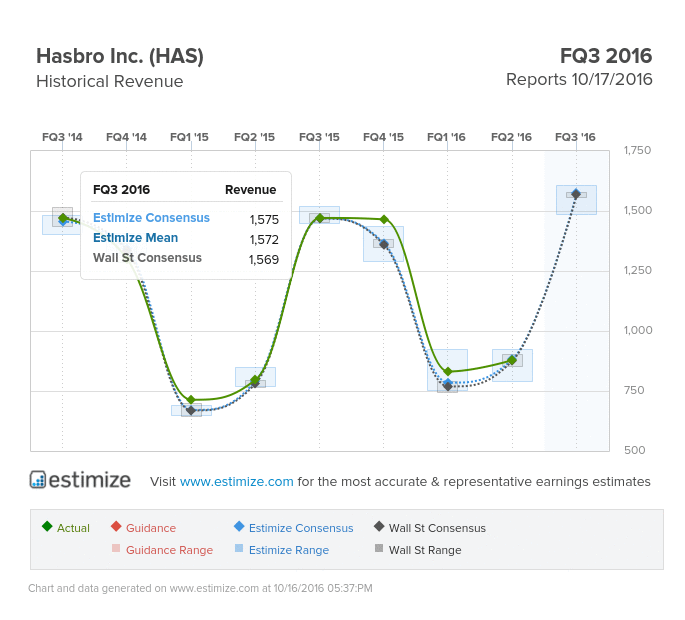Screen dimensions: 685x620
Task: Select the FQ2 '16 quarter label
Action: 511,137
